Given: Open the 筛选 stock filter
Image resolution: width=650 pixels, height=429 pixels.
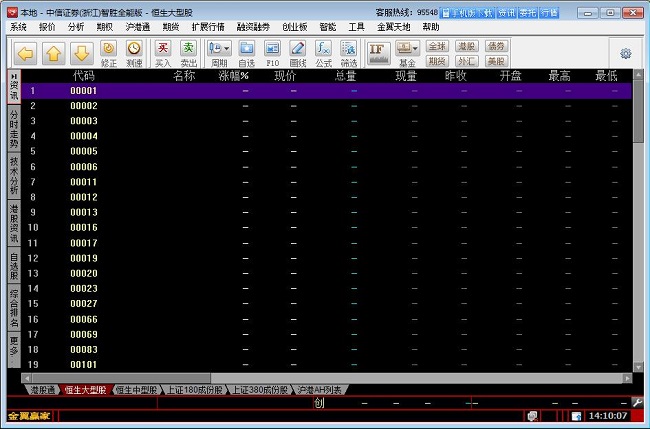Looking at the screenshot, I should coord(349,54).
